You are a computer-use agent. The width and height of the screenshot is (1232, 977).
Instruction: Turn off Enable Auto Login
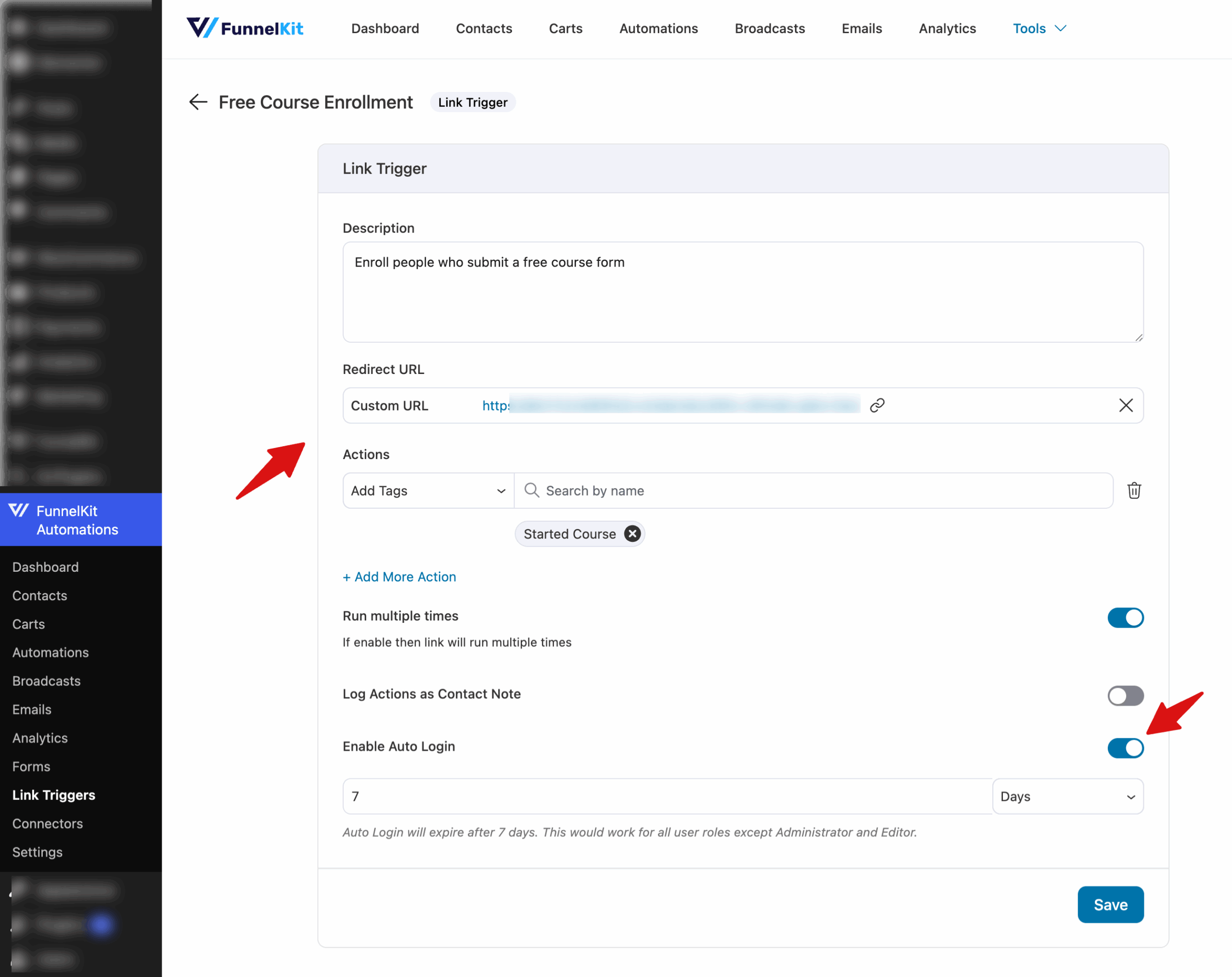point(1125,748)
